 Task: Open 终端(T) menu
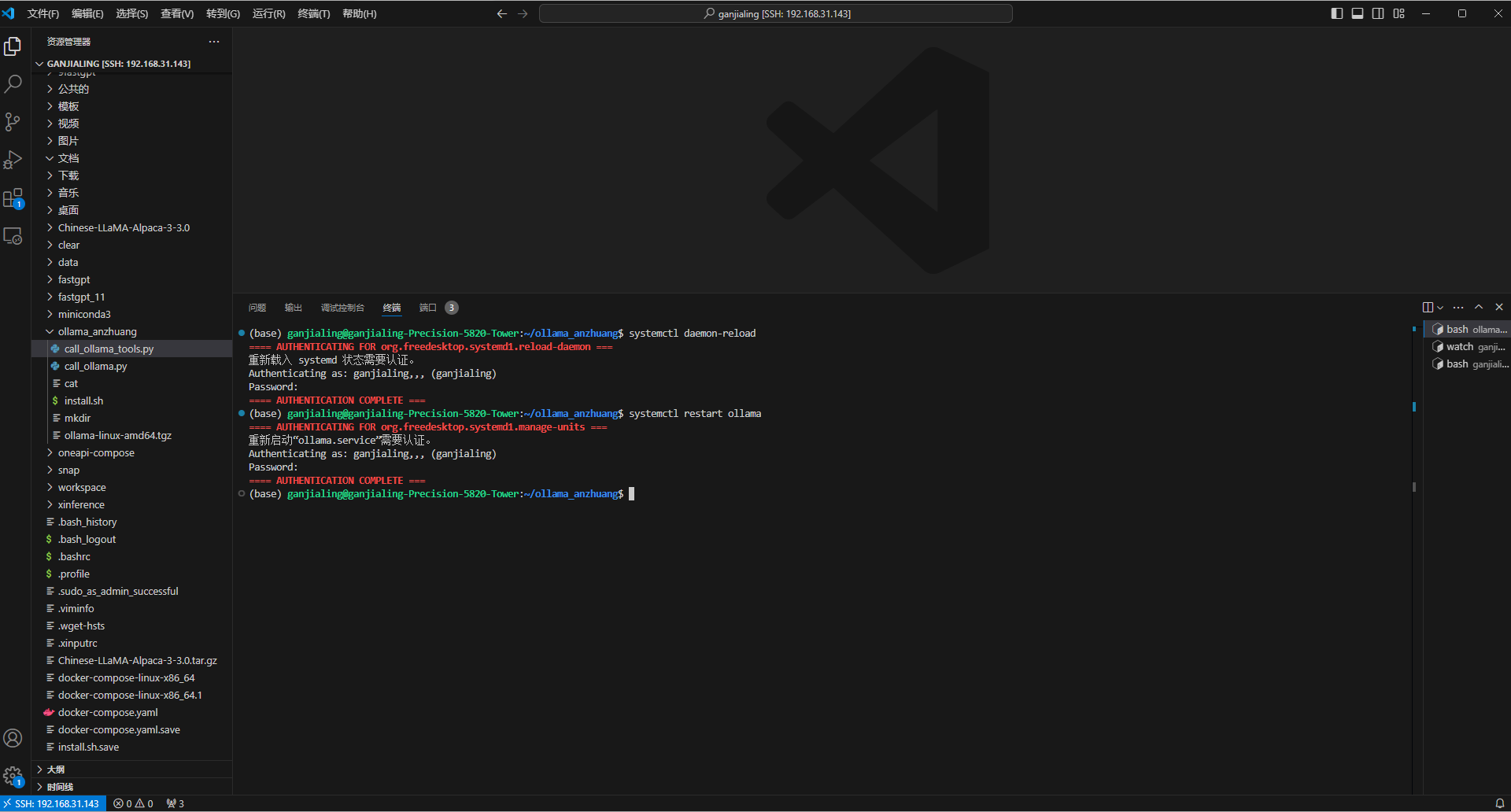[x=314, y=13]
